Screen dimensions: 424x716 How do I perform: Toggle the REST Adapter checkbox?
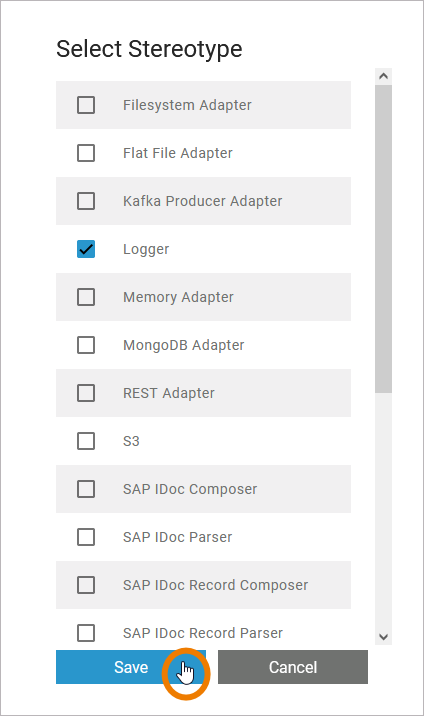[x=86, y=393]
